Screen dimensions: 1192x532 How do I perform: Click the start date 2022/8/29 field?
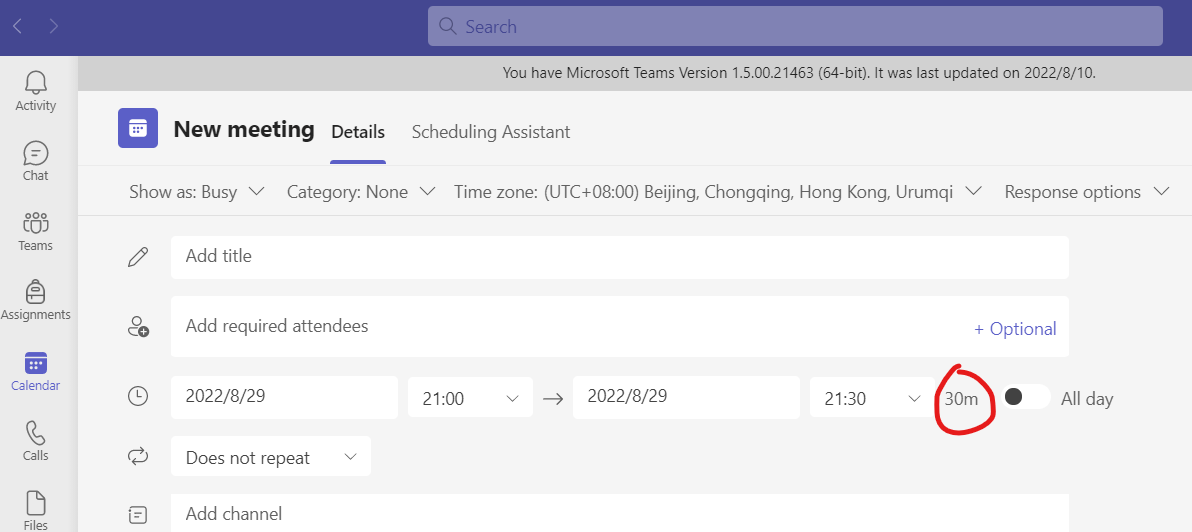point(284,397)
